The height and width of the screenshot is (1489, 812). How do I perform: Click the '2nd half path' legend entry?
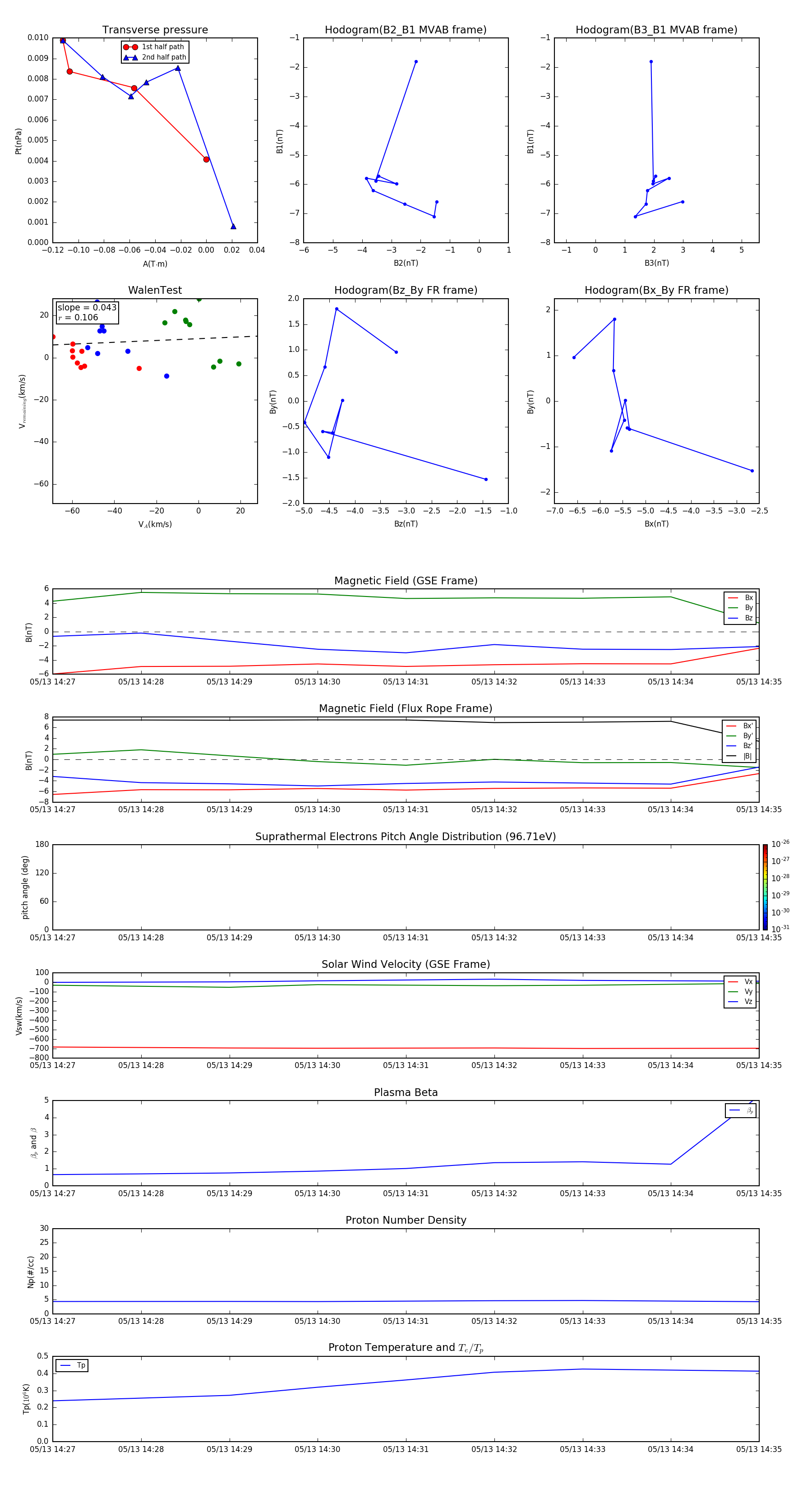(155, 57)
